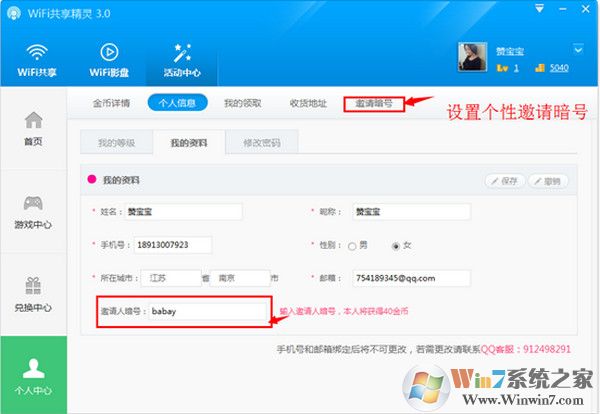The width and height of the screenshot is (600, 414).
Task: Click the Lv level indicator
Action: [x=502, y=68]
